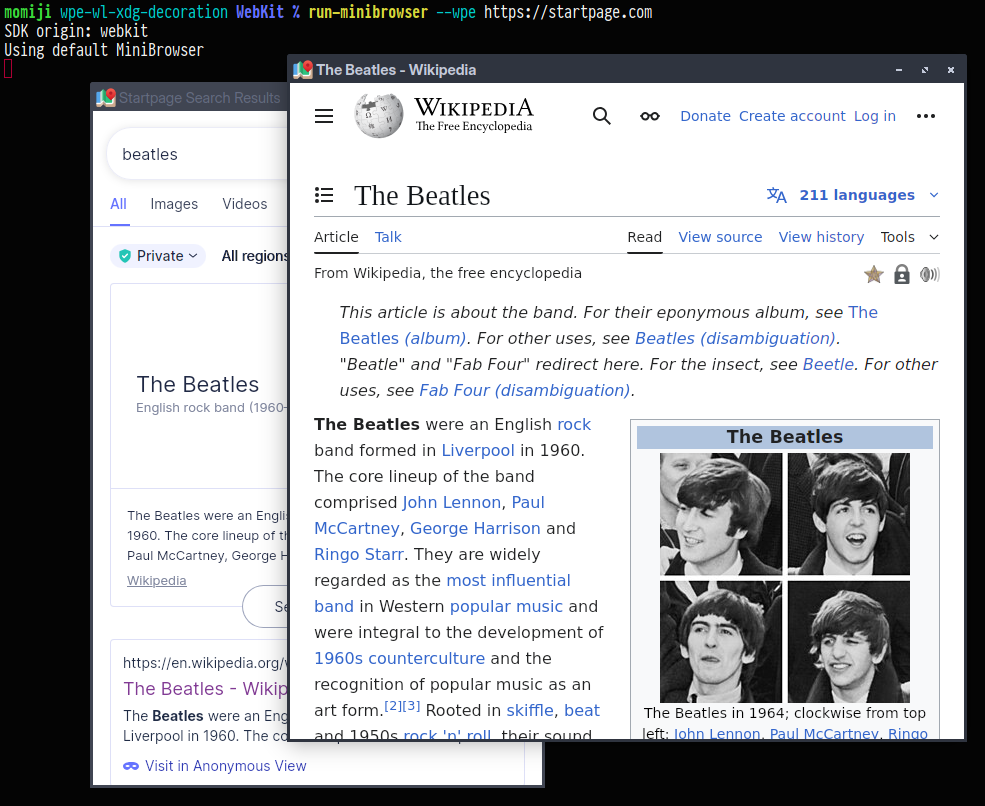Viewport: 985px width, 806px height.
Task: Click the beatles search input in Startpage
Action: coord(198,154)
